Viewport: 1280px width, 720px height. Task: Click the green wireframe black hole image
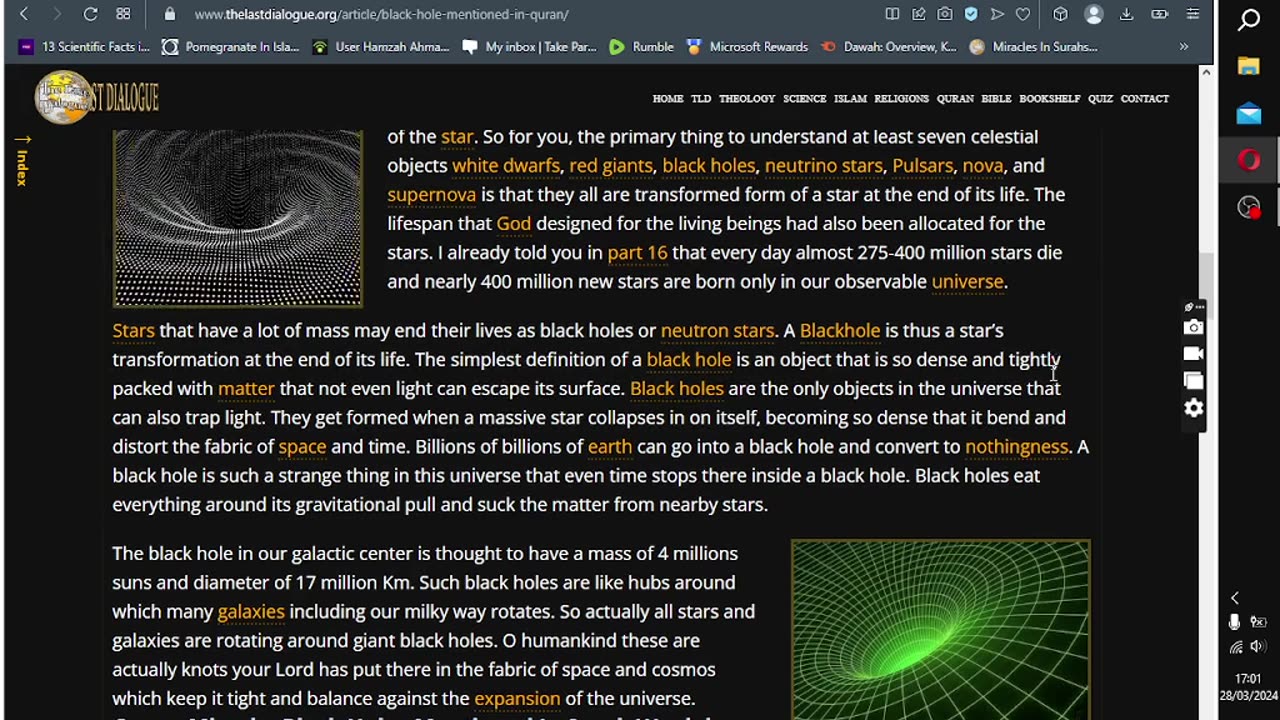pos(941,630)
